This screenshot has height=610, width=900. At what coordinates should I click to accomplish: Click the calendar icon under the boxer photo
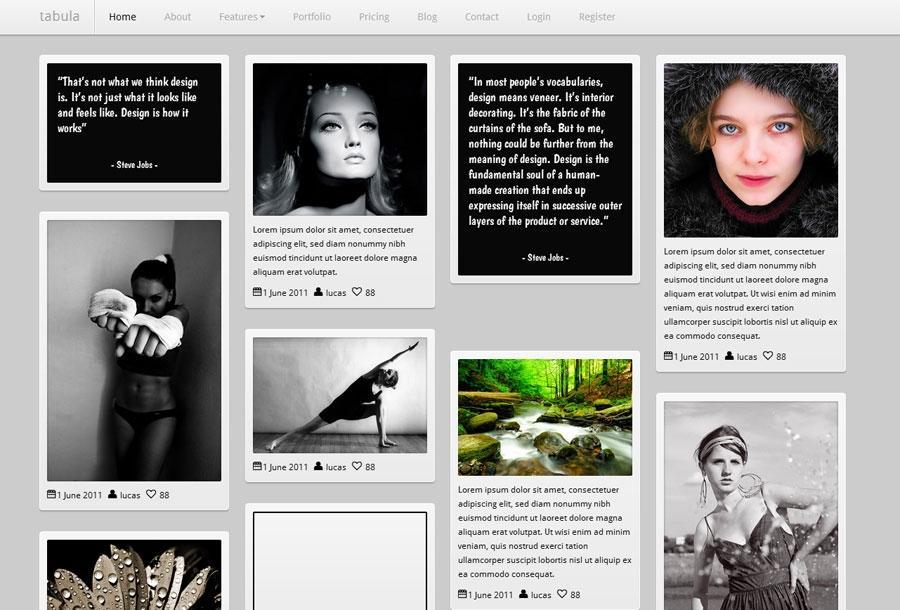tap(51, 494)
